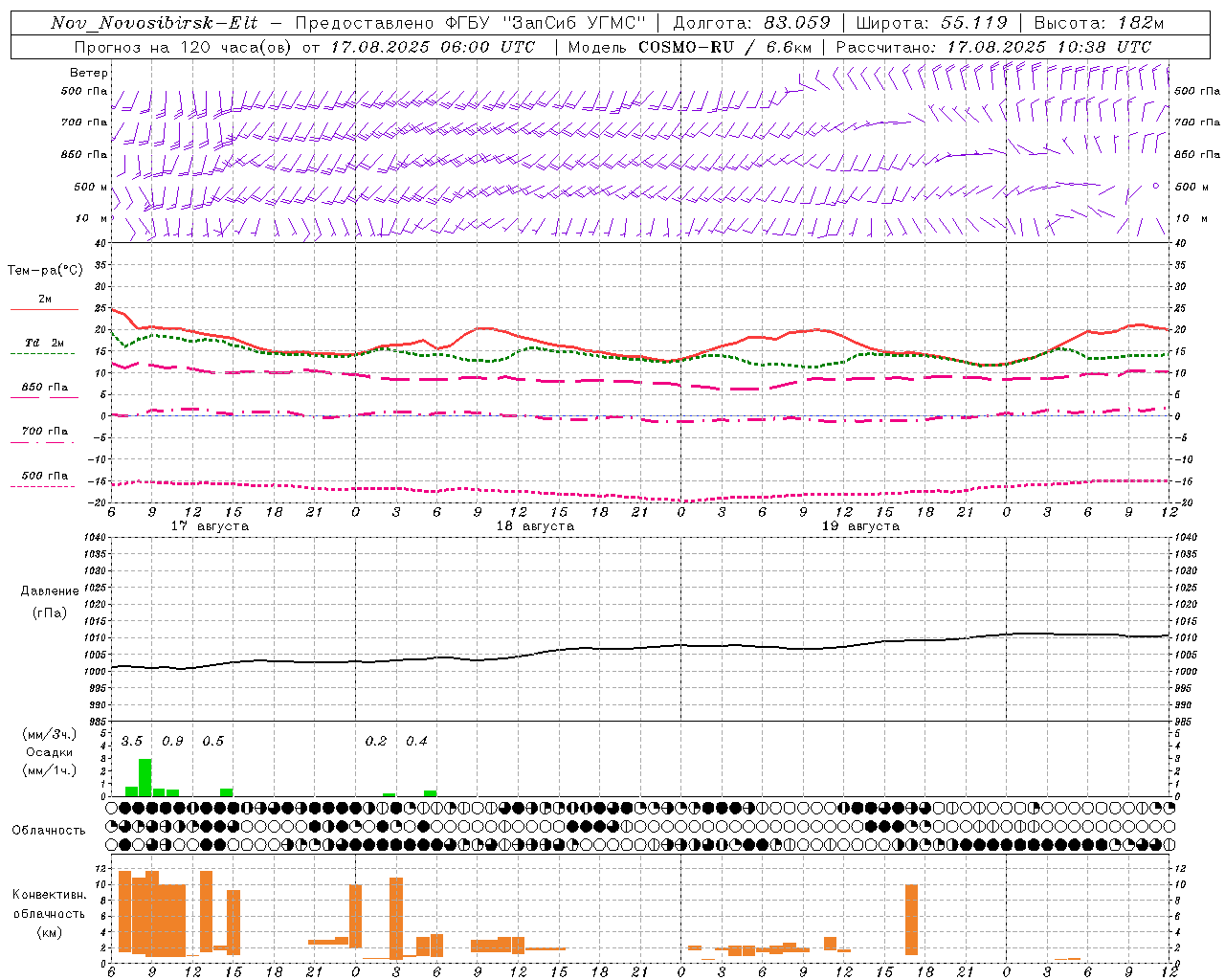The image size is (1225, 980).
Task: Click the "Прогноз на 120 часа(ов)" text
Action: pyautogui.click(x=183, y=47)
